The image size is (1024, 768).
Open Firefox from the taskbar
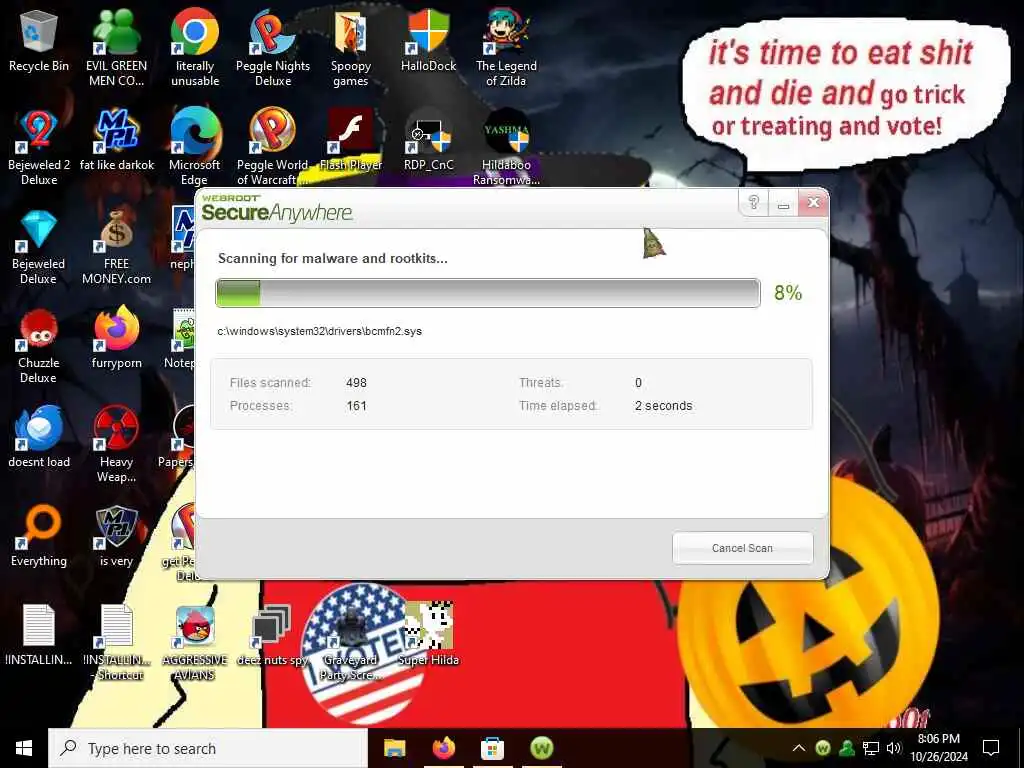click(x=443, y=748)
